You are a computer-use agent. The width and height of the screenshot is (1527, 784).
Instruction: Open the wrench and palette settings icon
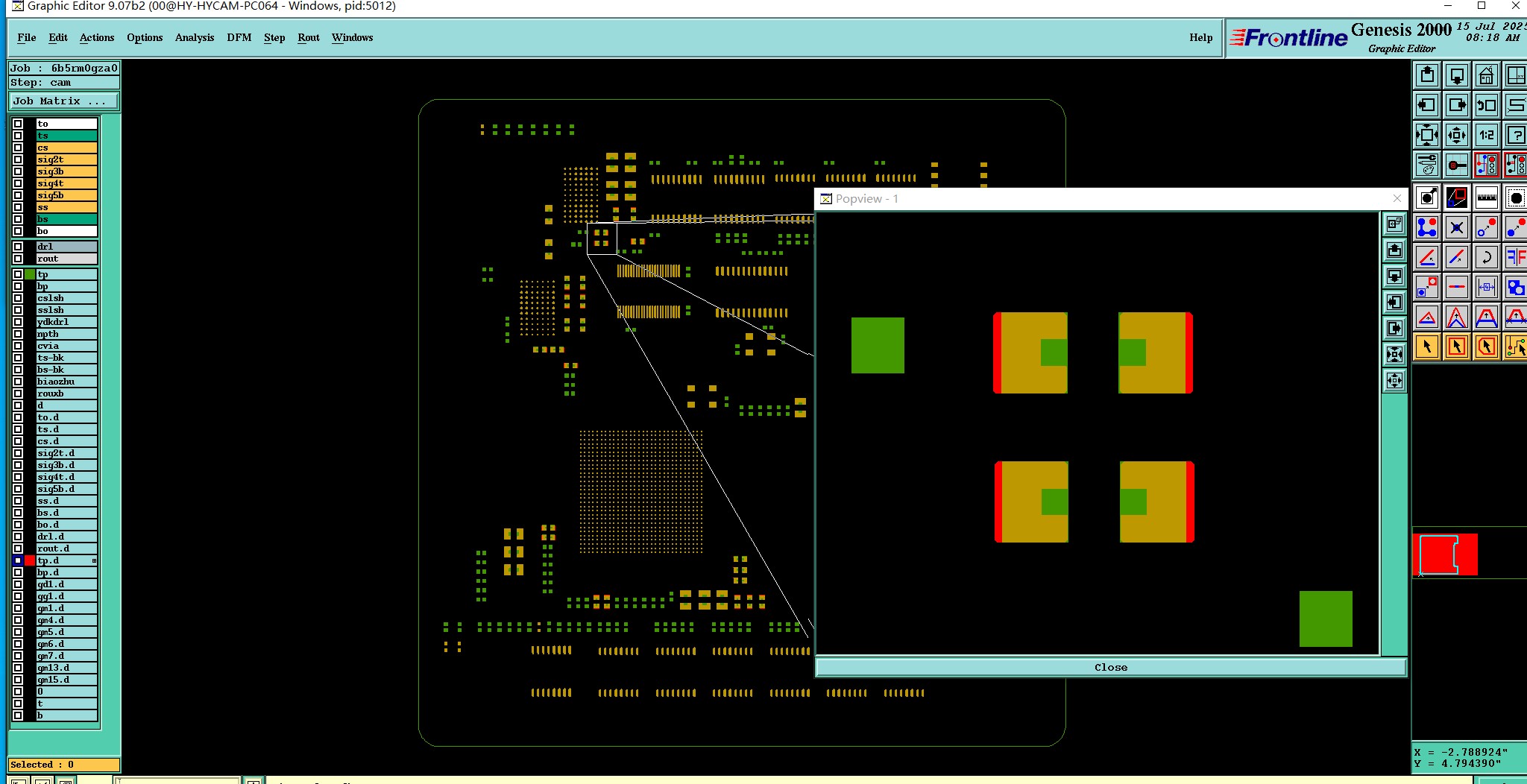pos(1427,165)
